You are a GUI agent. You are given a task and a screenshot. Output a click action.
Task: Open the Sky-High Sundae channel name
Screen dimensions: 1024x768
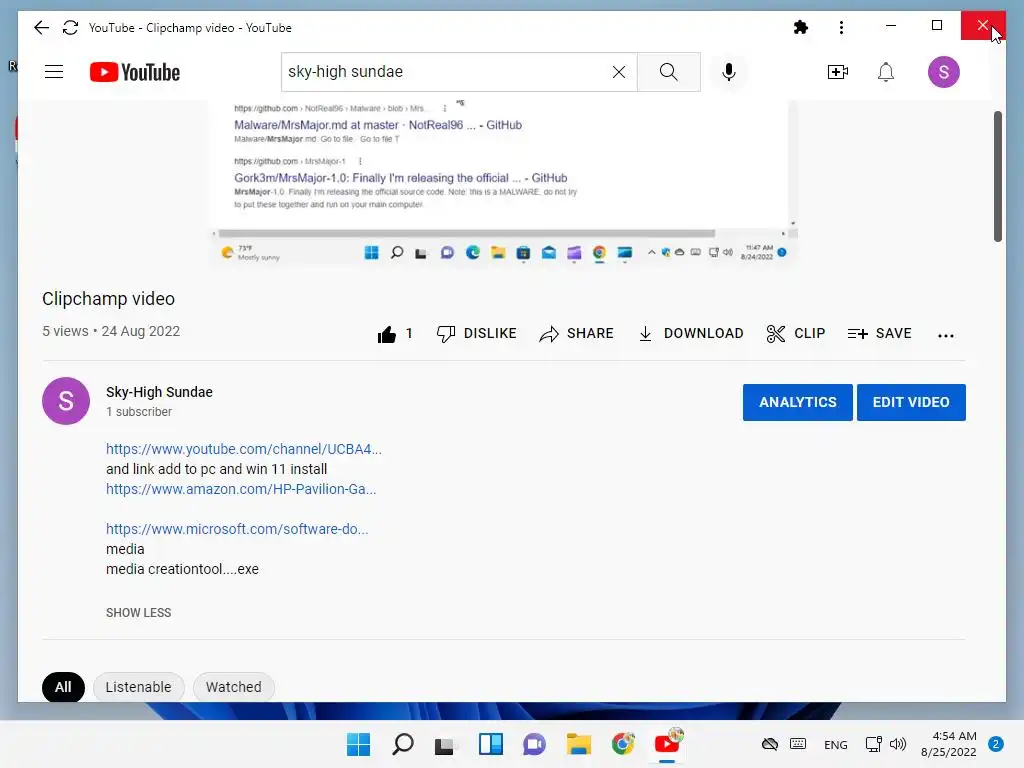coord(159,392)
